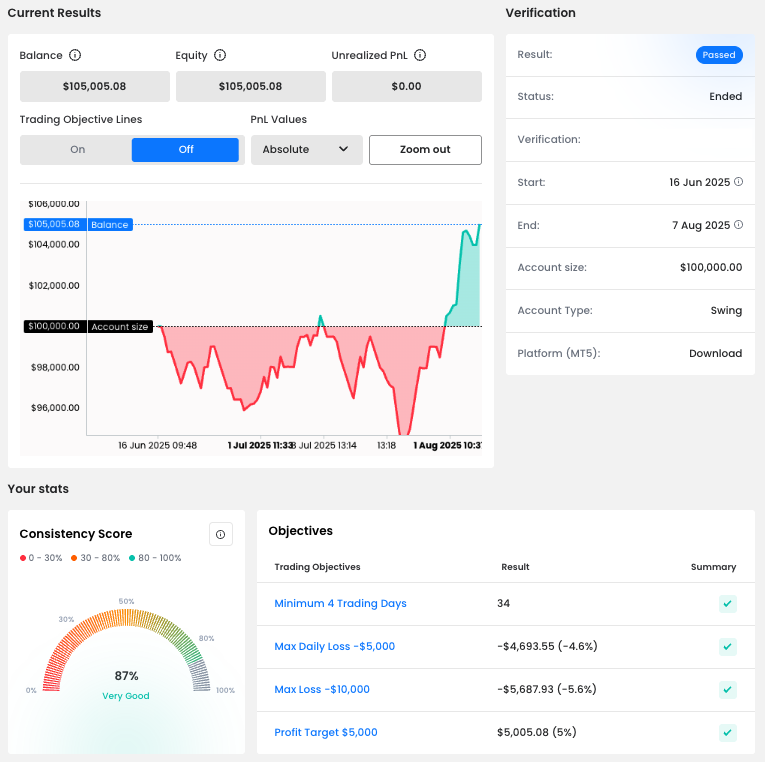Click the Balance info icon
765x762 pixels.
click(75, 56)
